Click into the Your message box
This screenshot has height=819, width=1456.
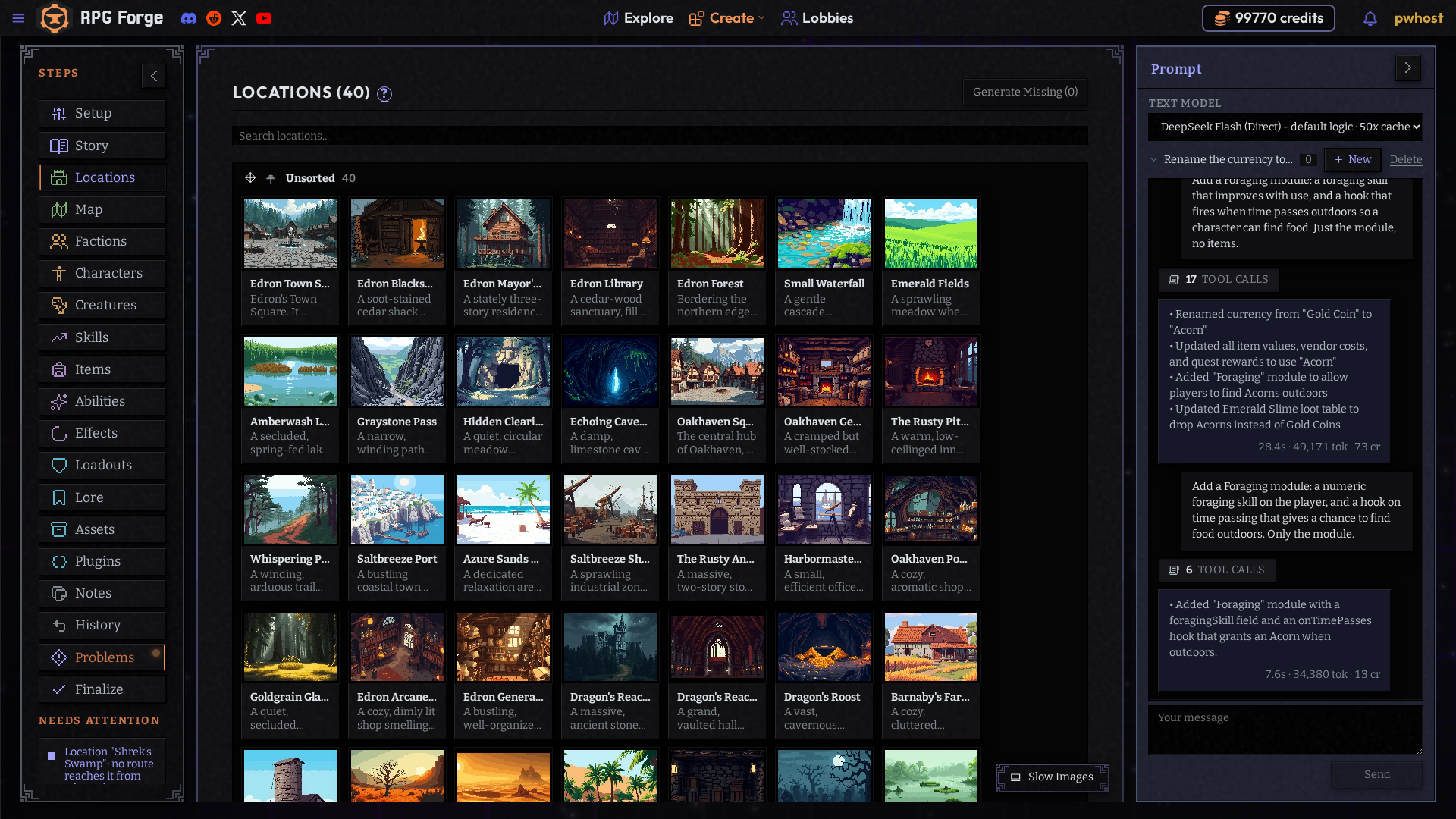pyautogui.click(x=1285, y=730)
